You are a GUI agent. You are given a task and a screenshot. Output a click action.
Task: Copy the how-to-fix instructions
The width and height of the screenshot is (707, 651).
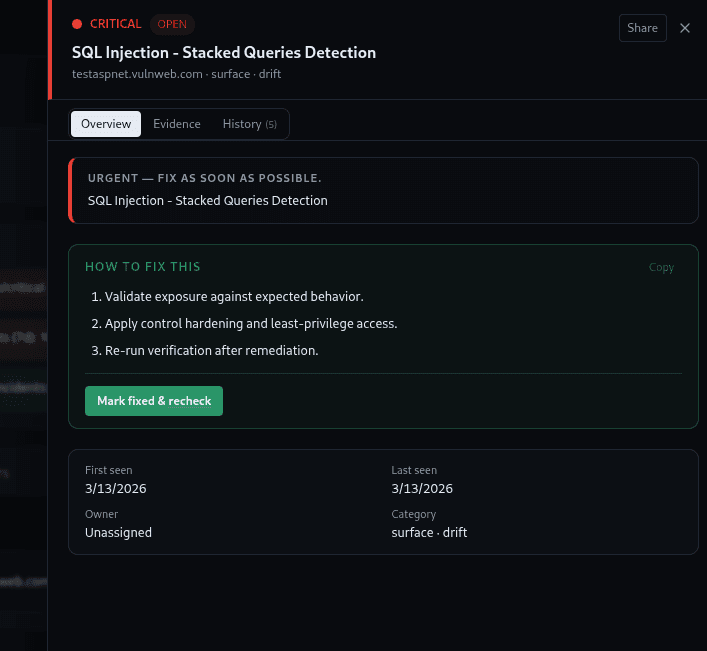tap(661, 267)
